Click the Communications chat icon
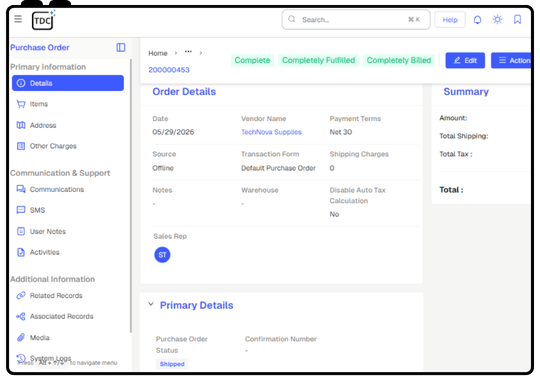The width and height of the screenshot is (540, 384). 21,189
